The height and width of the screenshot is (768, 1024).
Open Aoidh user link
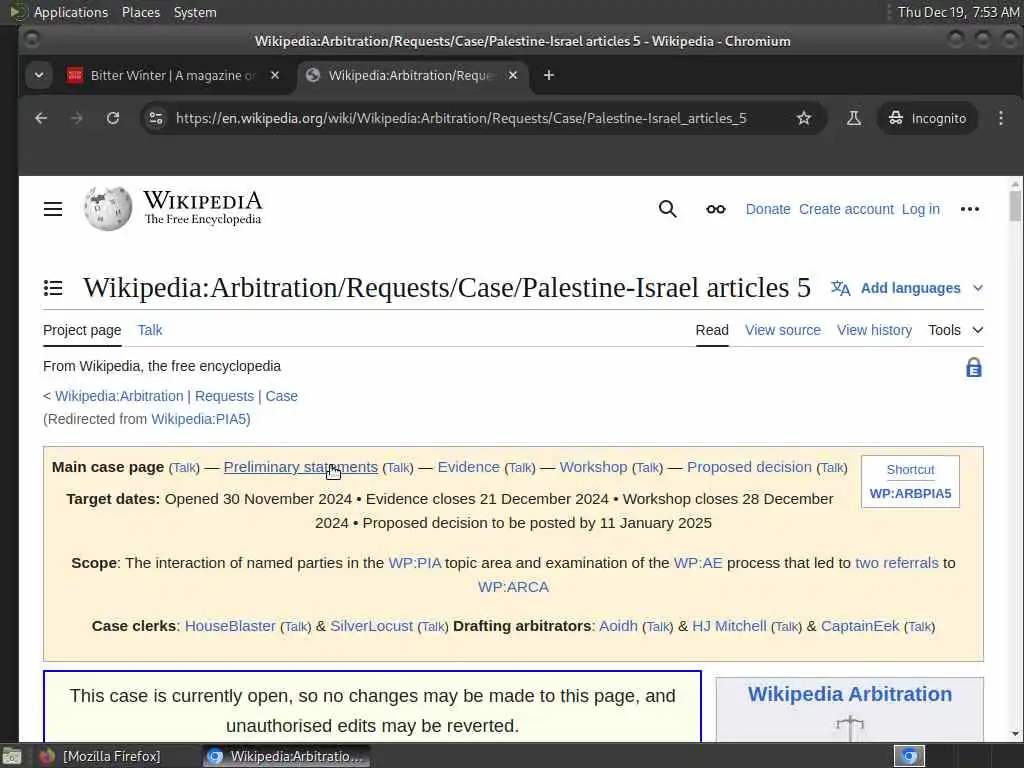coord(618,626)
